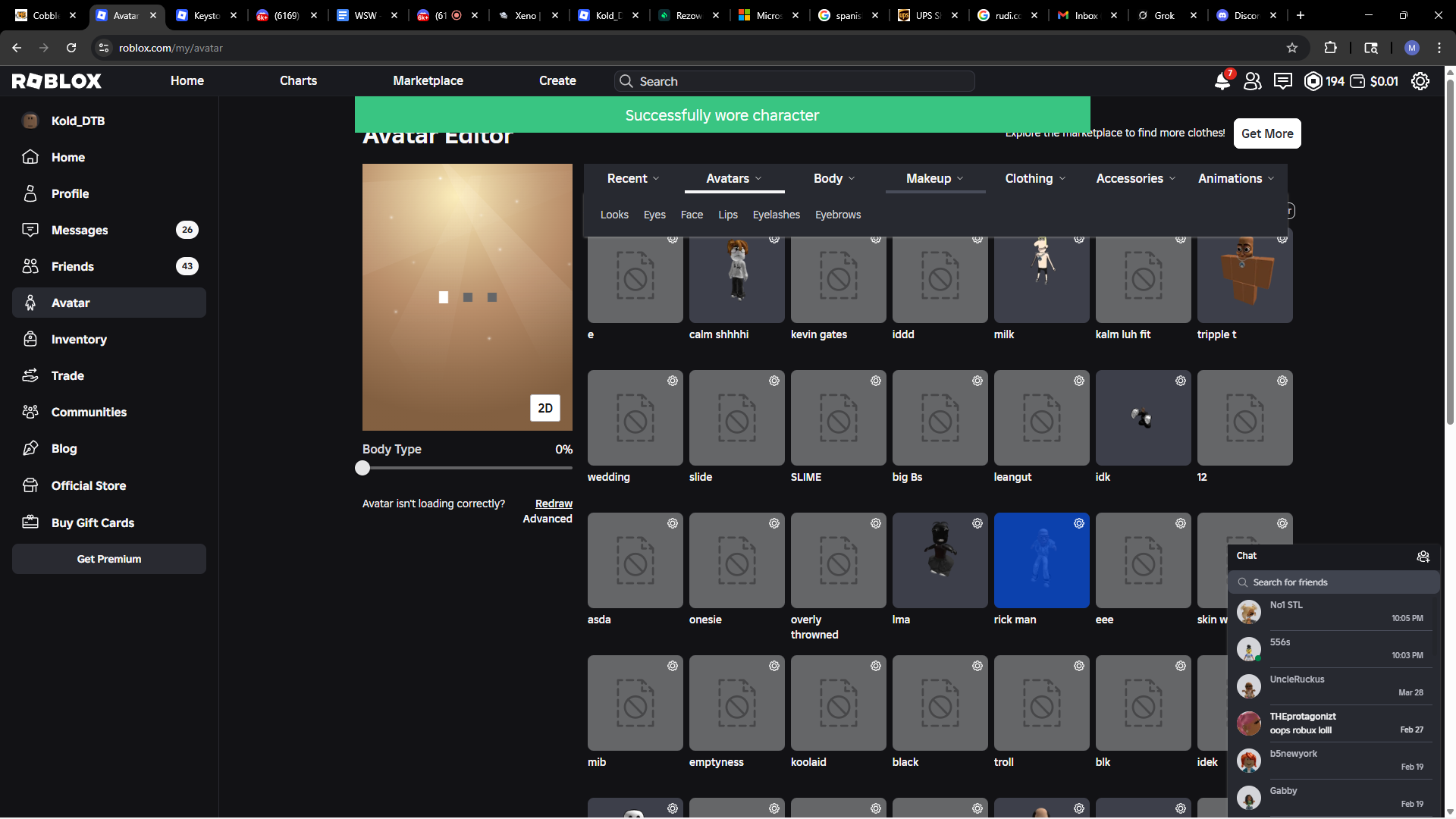Open settings gear on 'SLIME' avatar
This screenshot has height=819, width=1456.
(876, 381)
